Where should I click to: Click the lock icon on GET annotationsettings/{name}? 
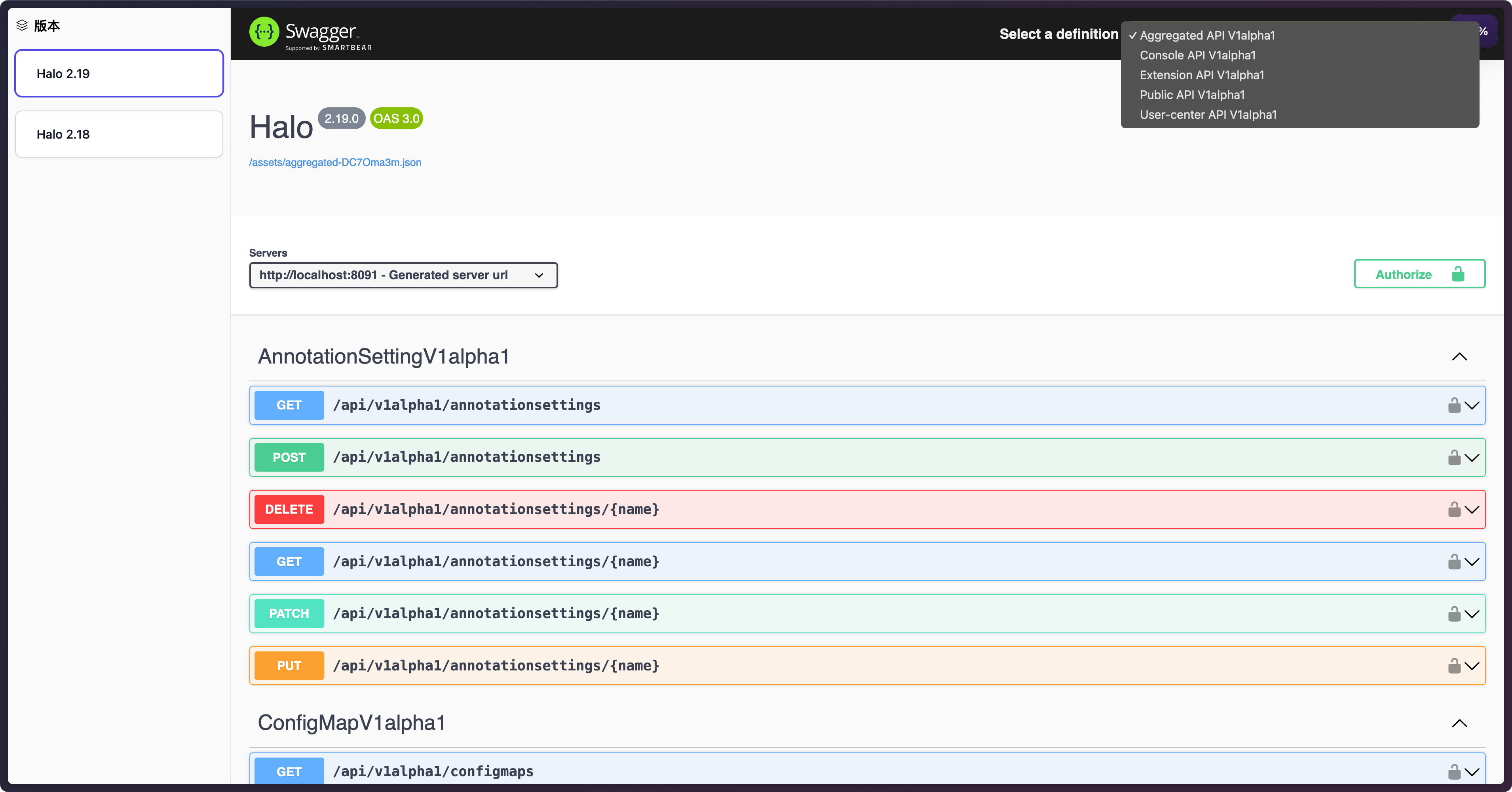[1454, 561]
